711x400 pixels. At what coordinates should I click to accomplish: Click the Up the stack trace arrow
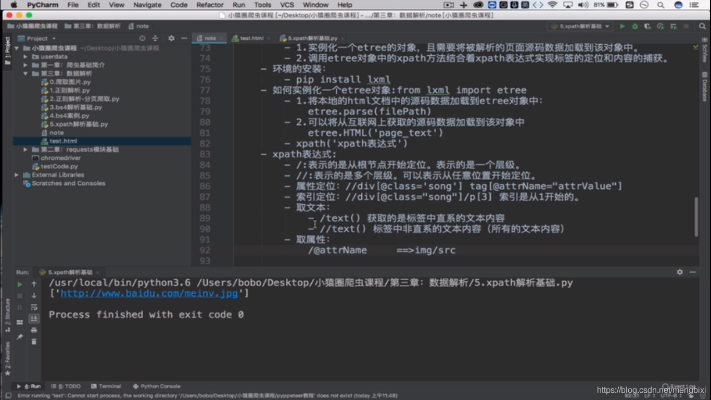point(34,284)
